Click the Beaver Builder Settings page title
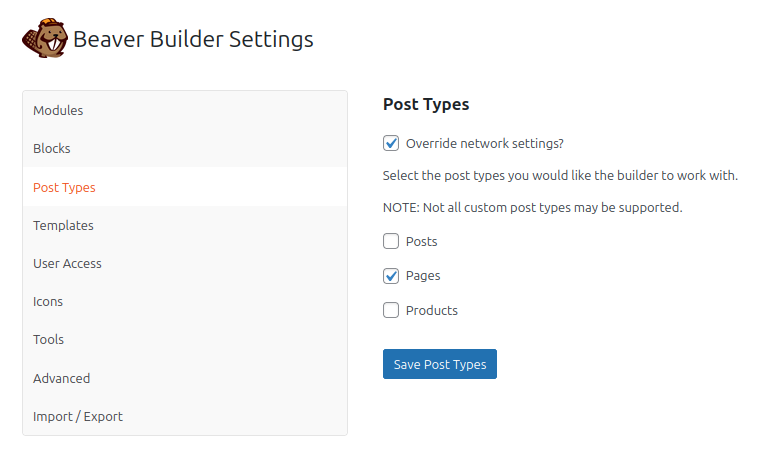 tap(193, 39)
